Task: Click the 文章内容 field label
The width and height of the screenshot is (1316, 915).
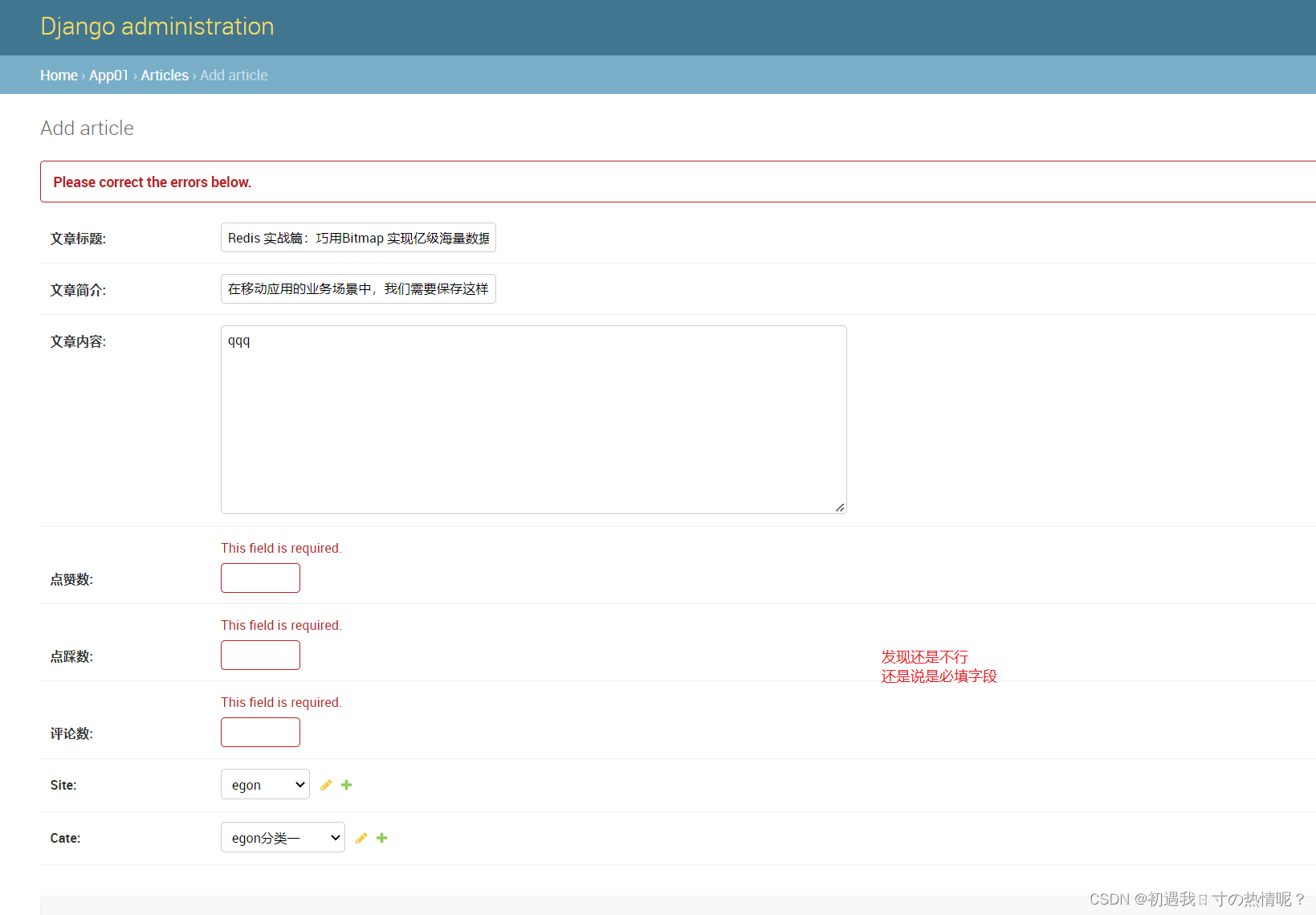Action: 78,341
